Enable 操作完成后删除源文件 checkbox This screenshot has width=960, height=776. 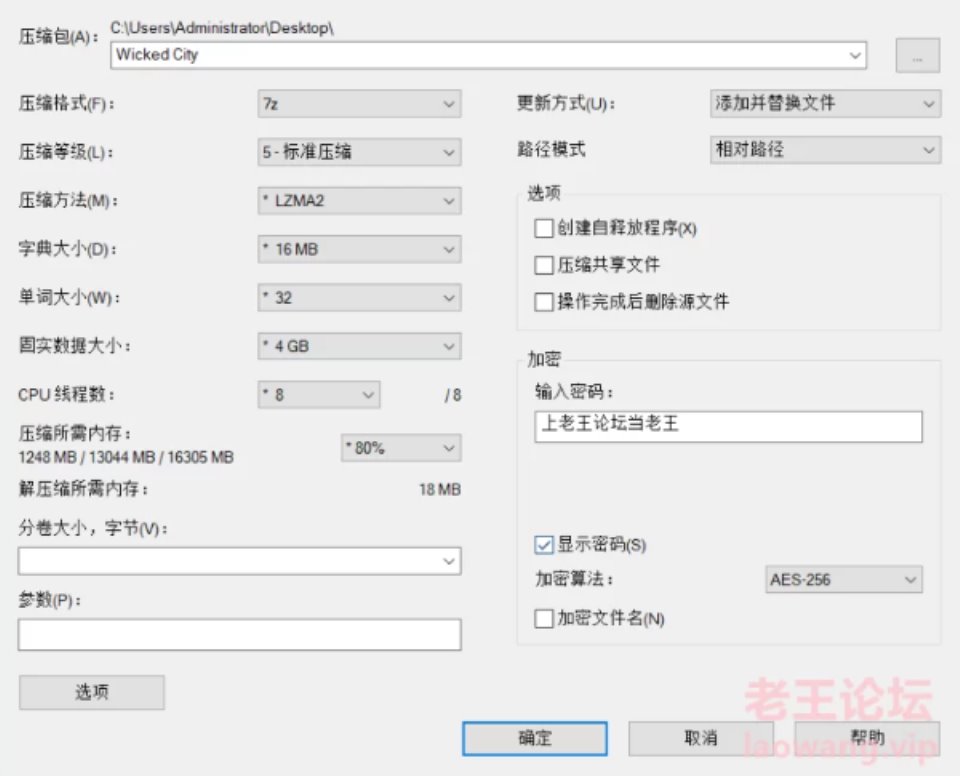544,301
